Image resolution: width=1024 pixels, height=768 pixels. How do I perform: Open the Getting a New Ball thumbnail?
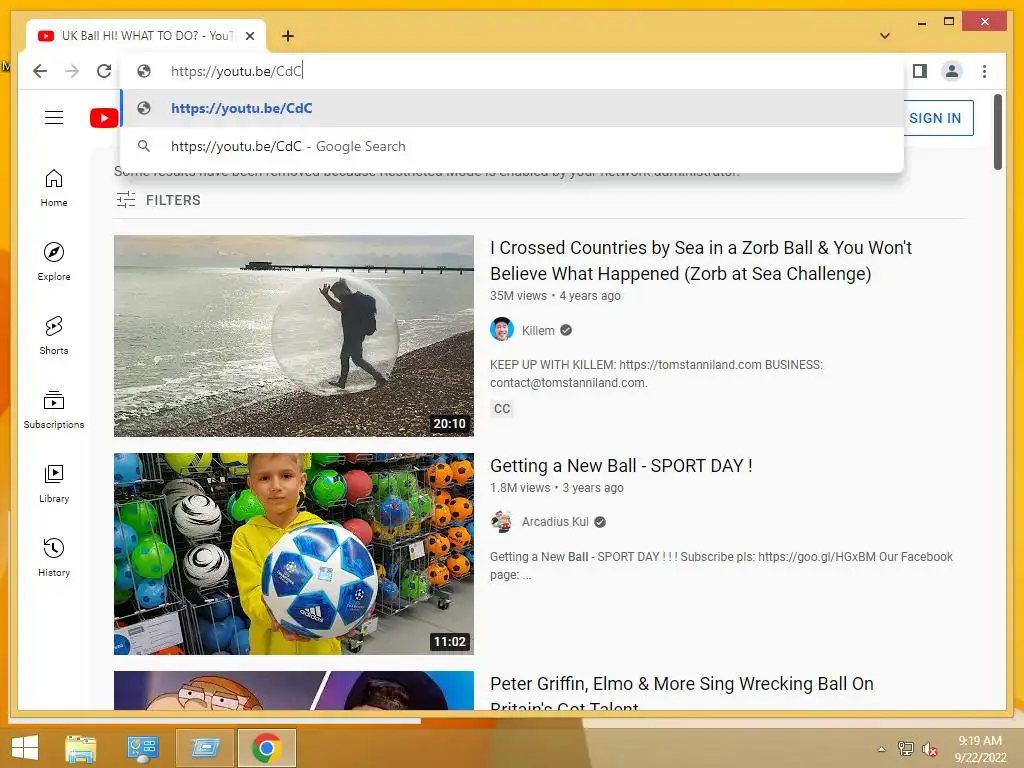tap(294, 554)
